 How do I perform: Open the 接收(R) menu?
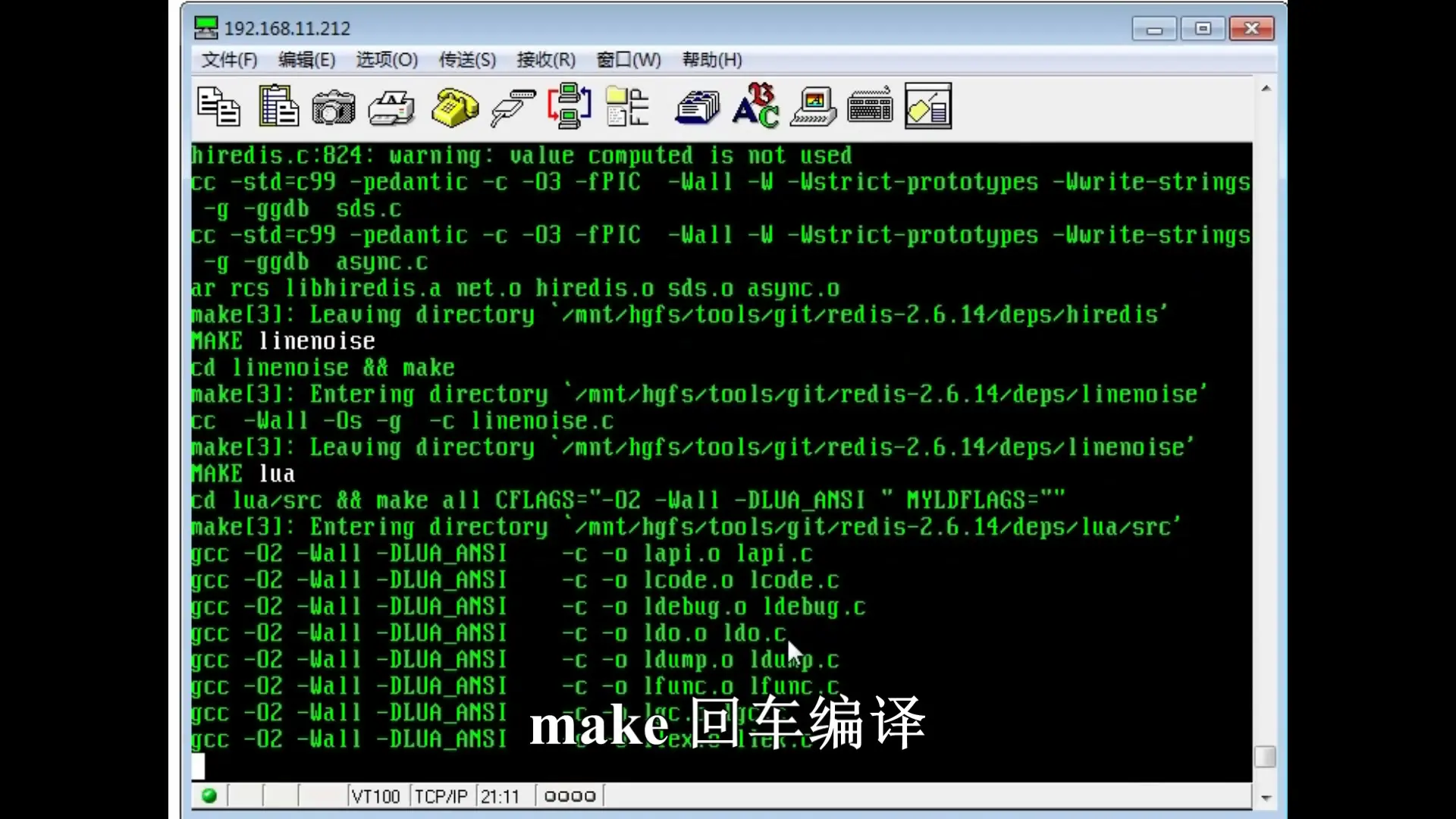pos(546,60)
